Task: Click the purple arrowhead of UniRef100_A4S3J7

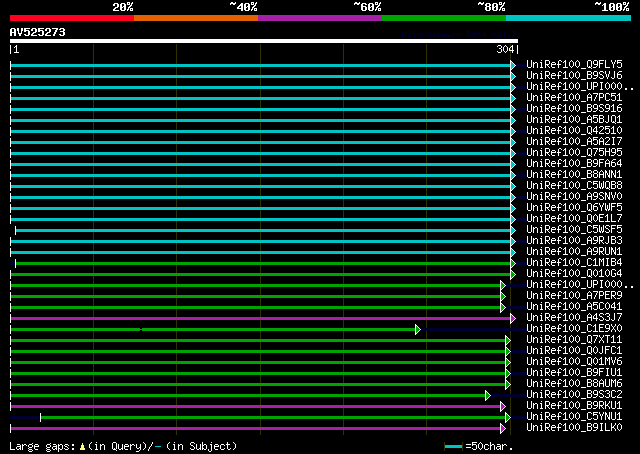Action: coord(513,318)
